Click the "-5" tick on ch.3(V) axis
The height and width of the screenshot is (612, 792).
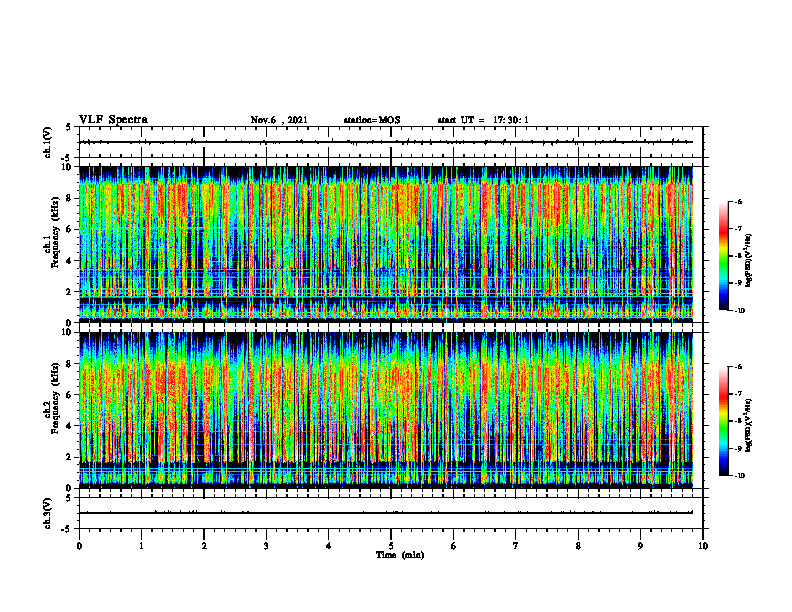[67, 529]
